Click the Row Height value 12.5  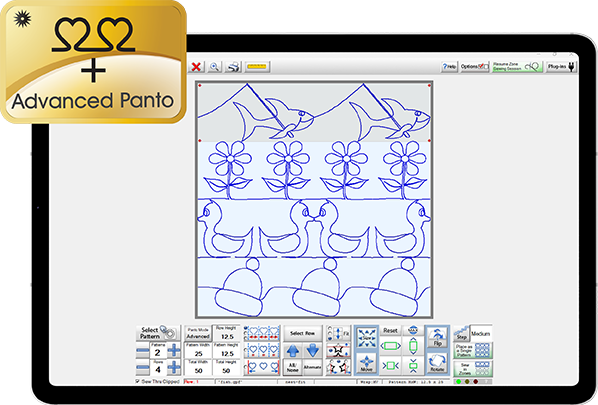click(x=227, y=334)
